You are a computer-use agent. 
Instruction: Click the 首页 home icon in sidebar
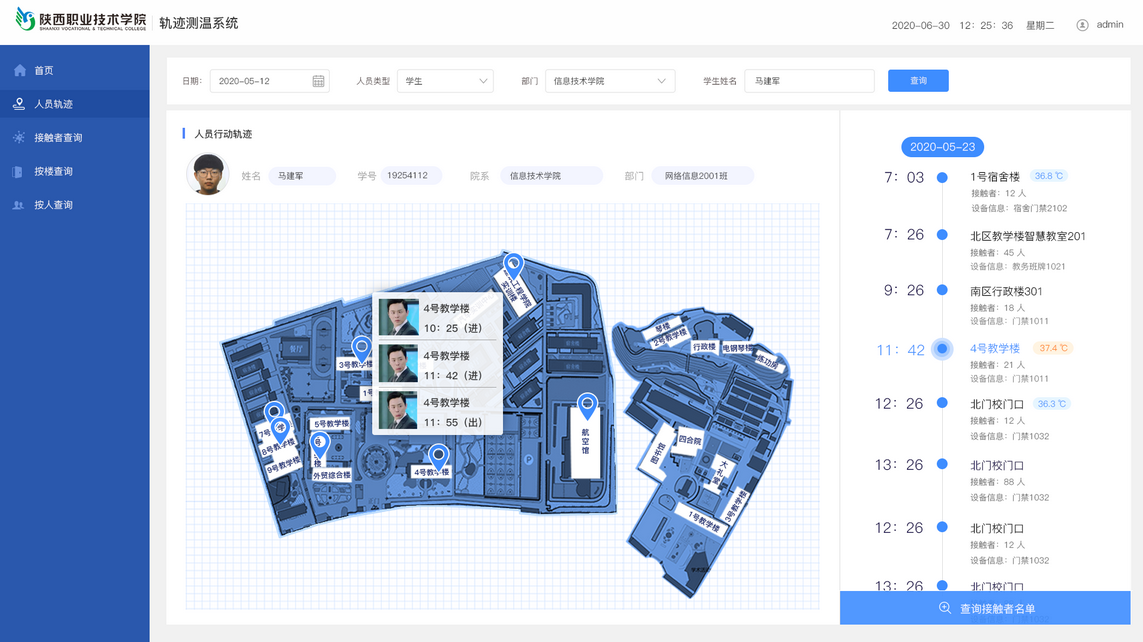click(x=20, y=71)
